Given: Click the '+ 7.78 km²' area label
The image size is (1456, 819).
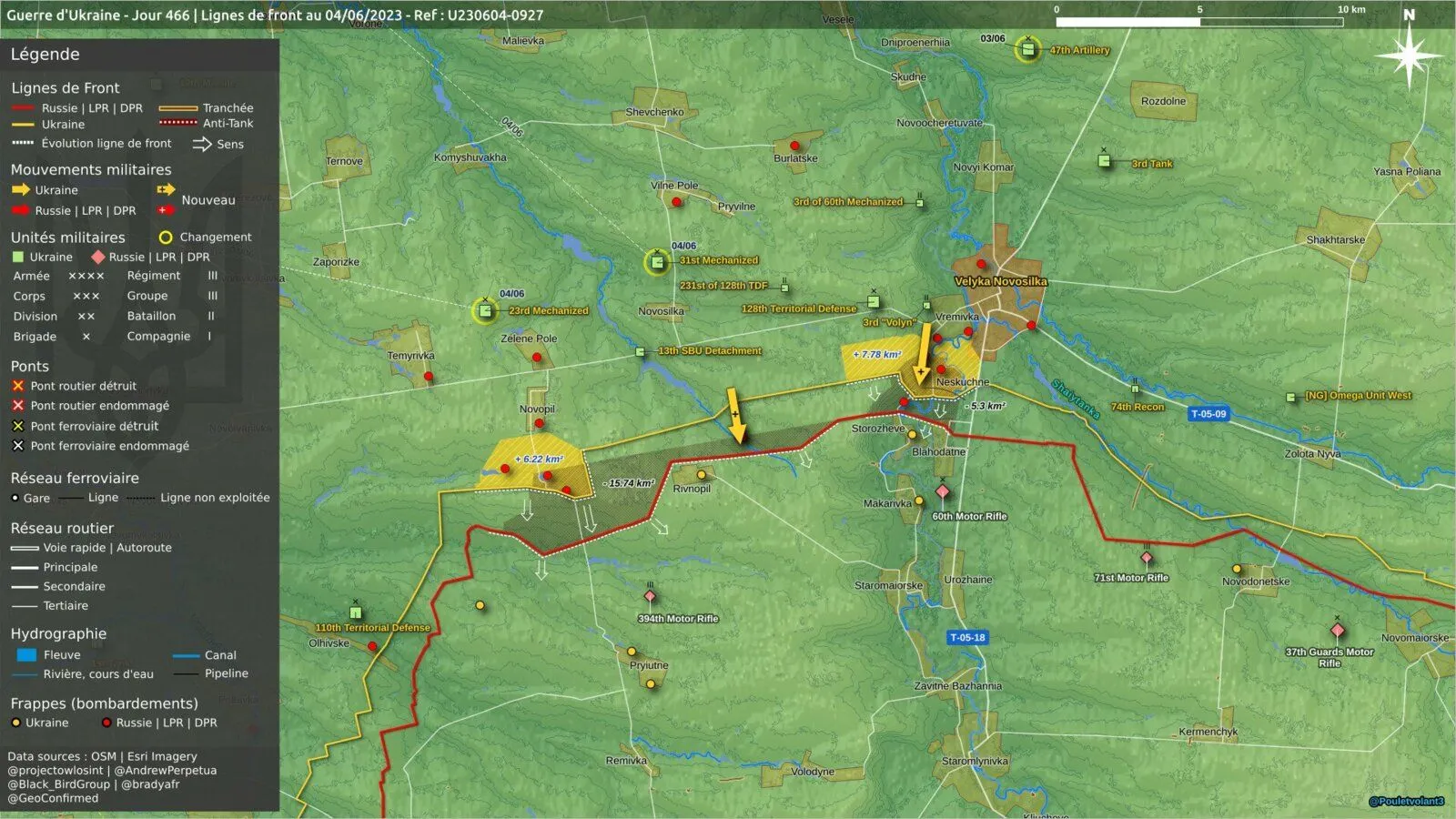Looking at the screenshot, I should 877,355.
